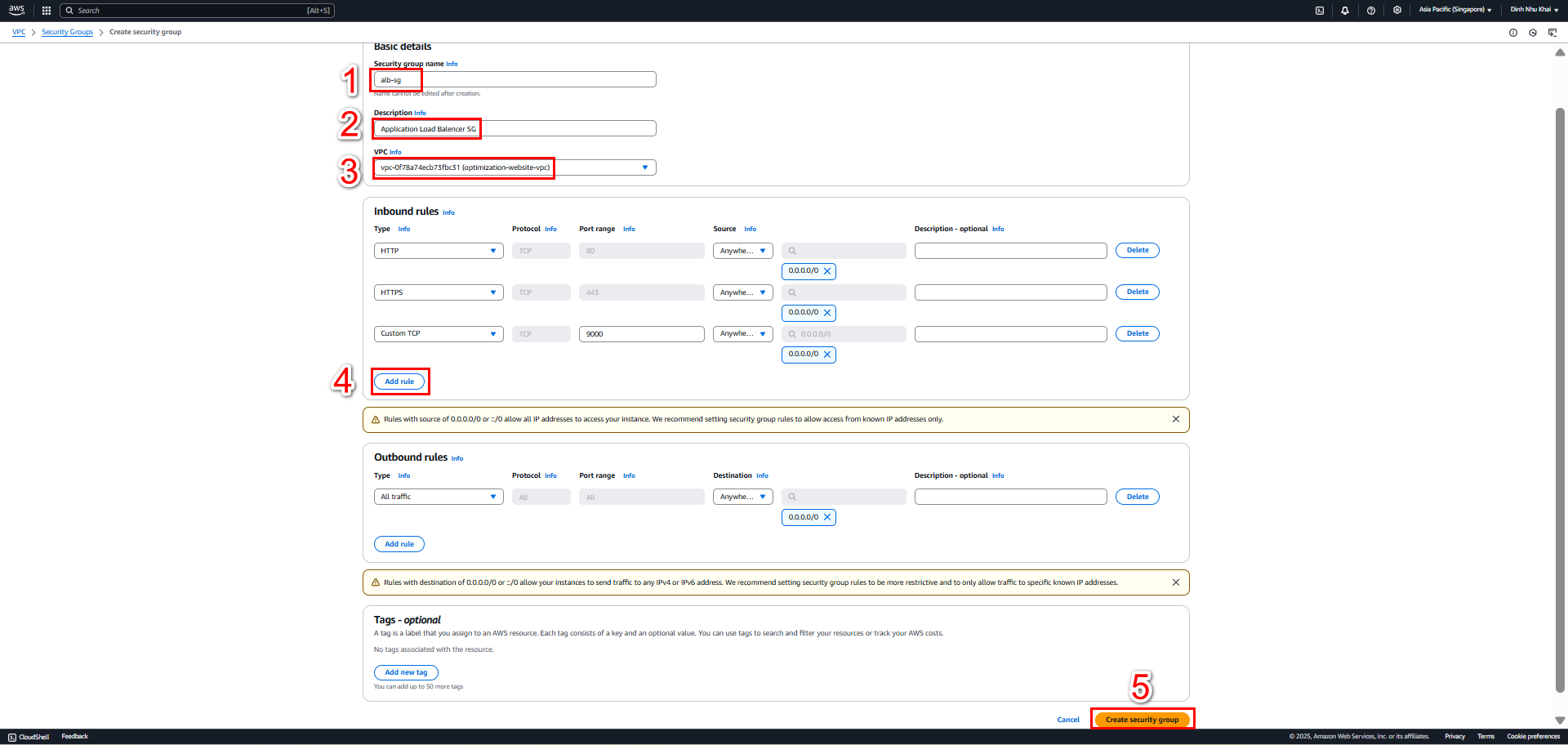Open the Custom TCP type dropdown
The height and width of the screenshot is (745, 1568).
pos(439,334)
